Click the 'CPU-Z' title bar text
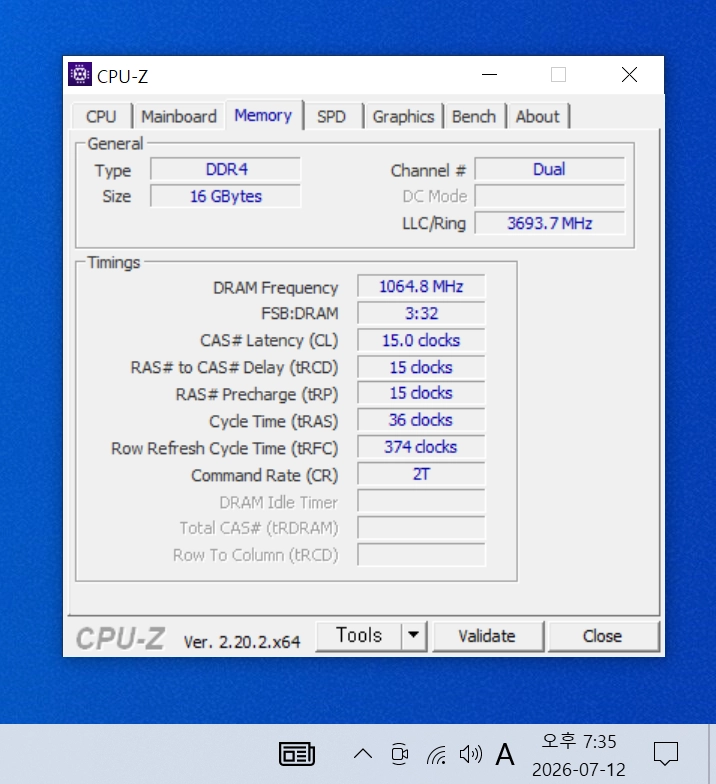Viewport: 716px width, 784px height. (122, 76)
